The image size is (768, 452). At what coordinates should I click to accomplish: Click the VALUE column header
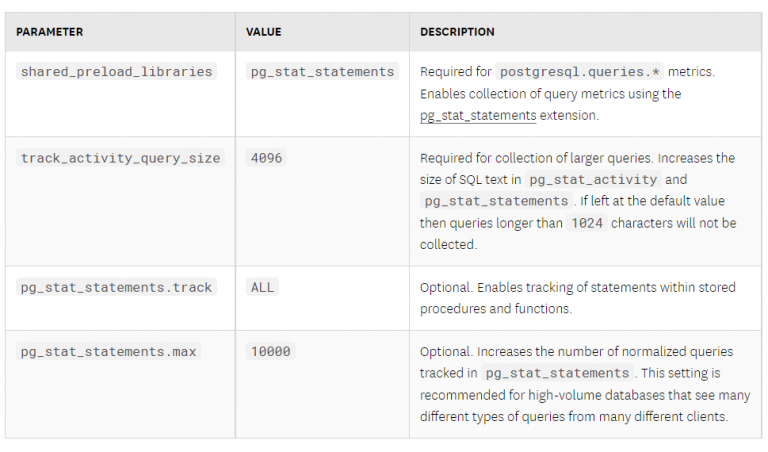263,32
